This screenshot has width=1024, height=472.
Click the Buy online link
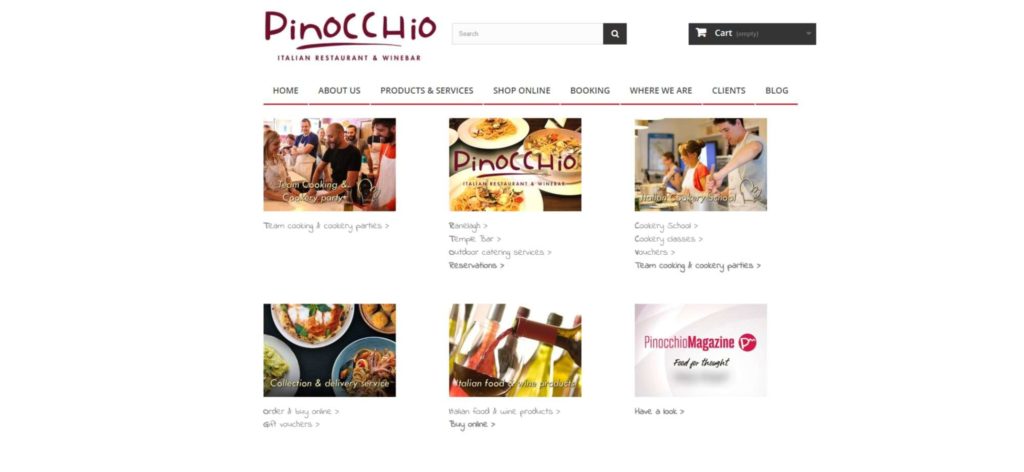(x=472, y=424)
